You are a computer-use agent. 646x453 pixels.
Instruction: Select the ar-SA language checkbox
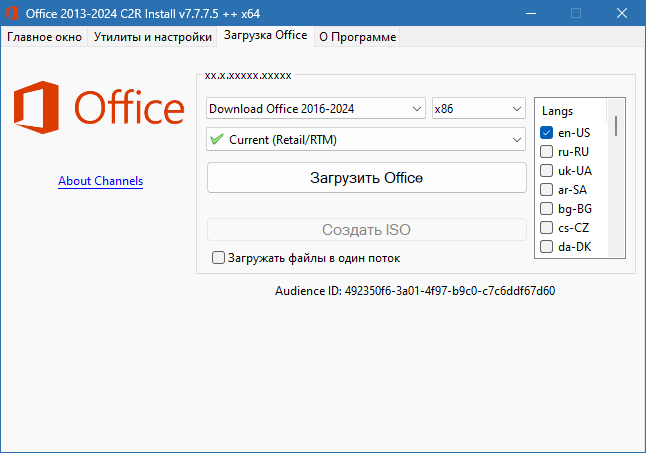546,189
